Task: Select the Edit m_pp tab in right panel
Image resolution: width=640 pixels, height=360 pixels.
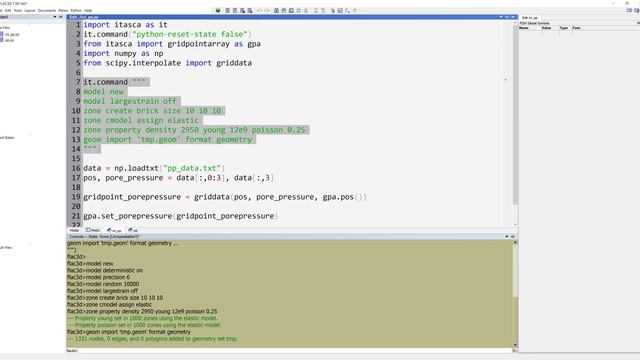Action: 530,18
